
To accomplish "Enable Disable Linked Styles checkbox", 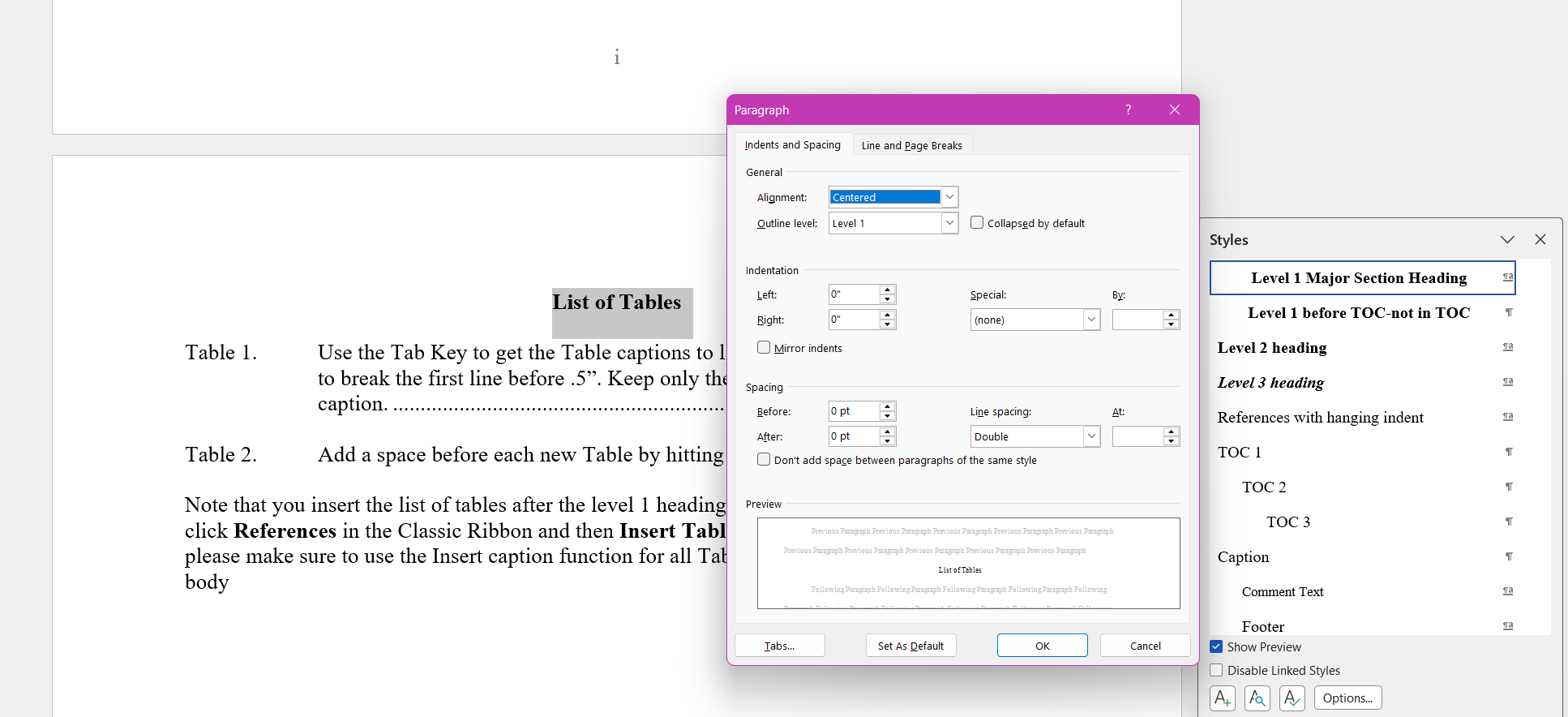I will (x=1216, y=670).
